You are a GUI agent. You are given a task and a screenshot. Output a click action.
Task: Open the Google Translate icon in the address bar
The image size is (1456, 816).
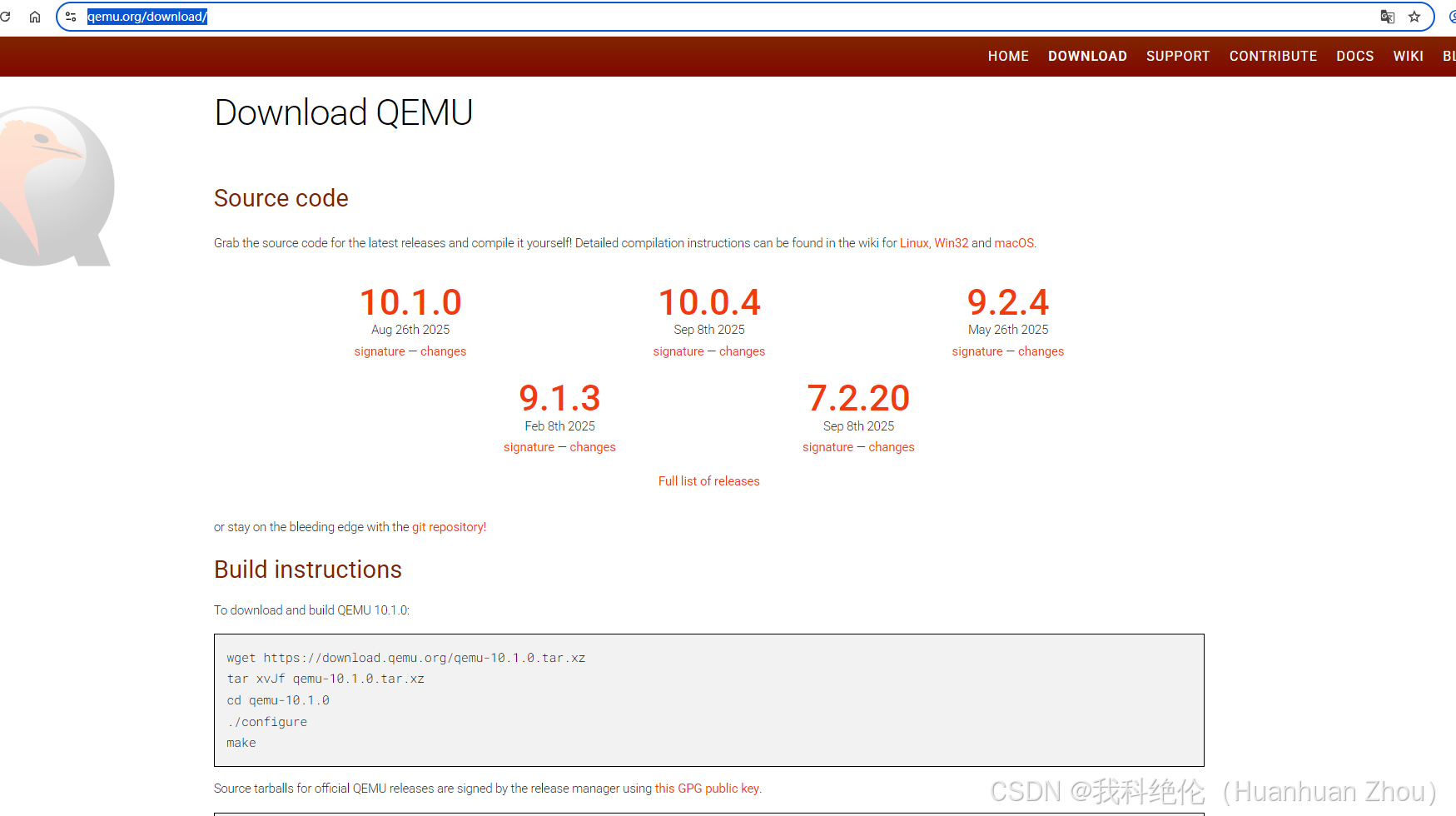coord(1386,16)
